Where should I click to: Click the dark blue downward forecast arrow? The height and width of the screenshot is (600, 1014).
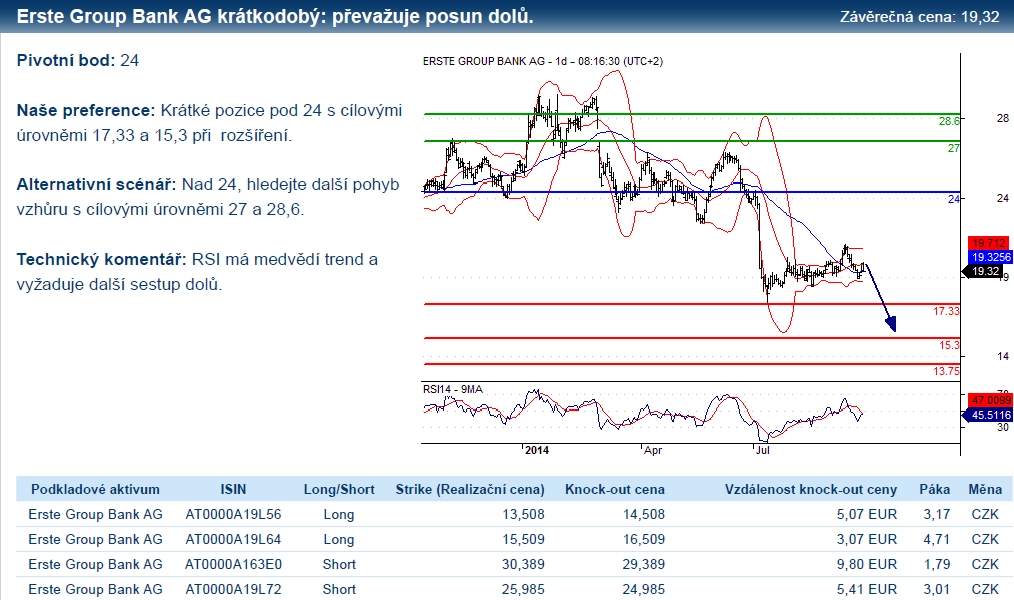(881, 297)
